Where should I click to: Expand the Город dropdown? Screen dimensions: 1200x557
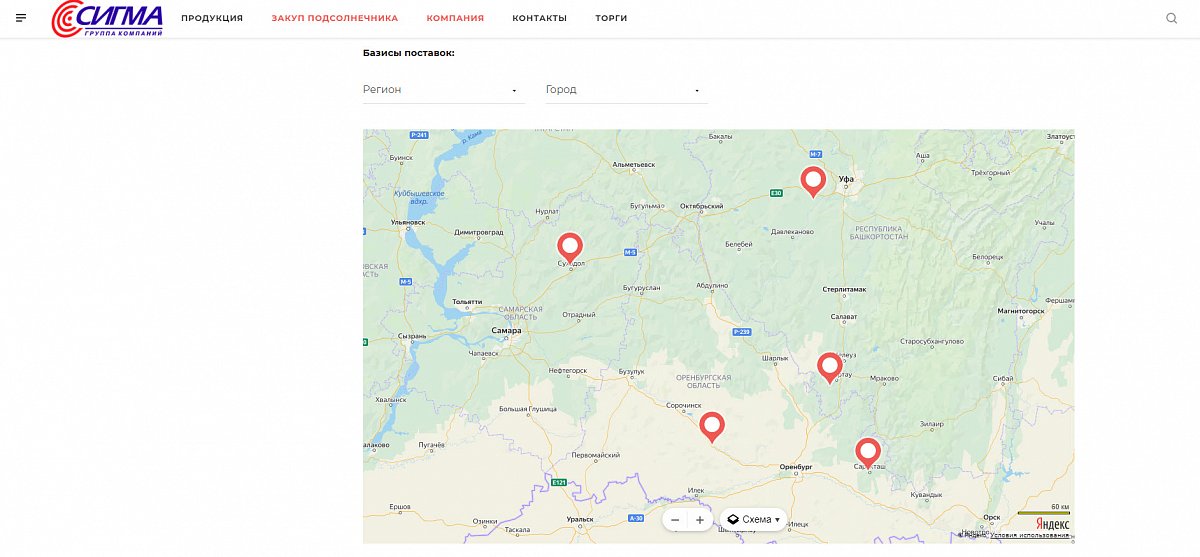[625, 90]
